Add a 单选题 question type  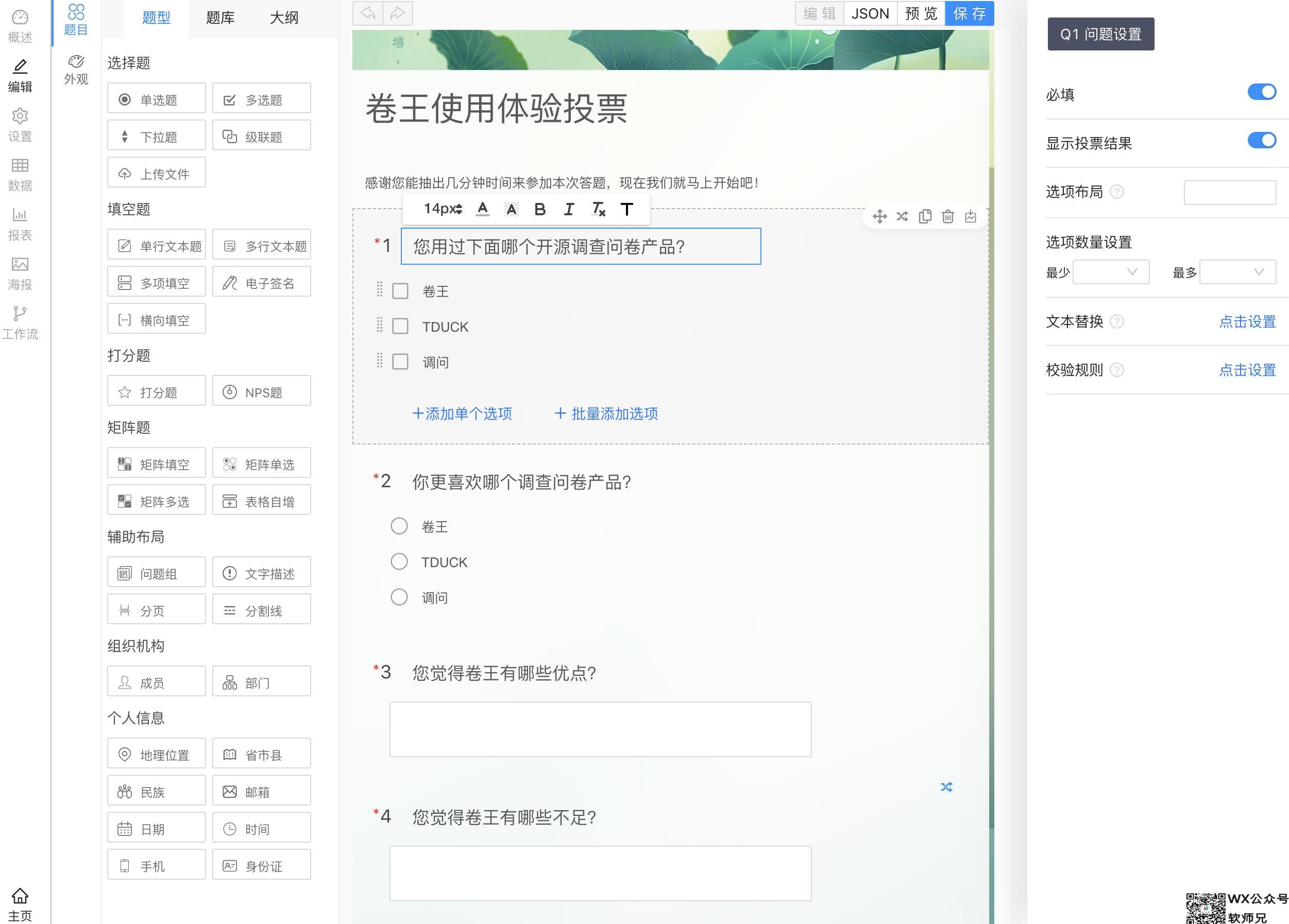click(x=156, y=99)
